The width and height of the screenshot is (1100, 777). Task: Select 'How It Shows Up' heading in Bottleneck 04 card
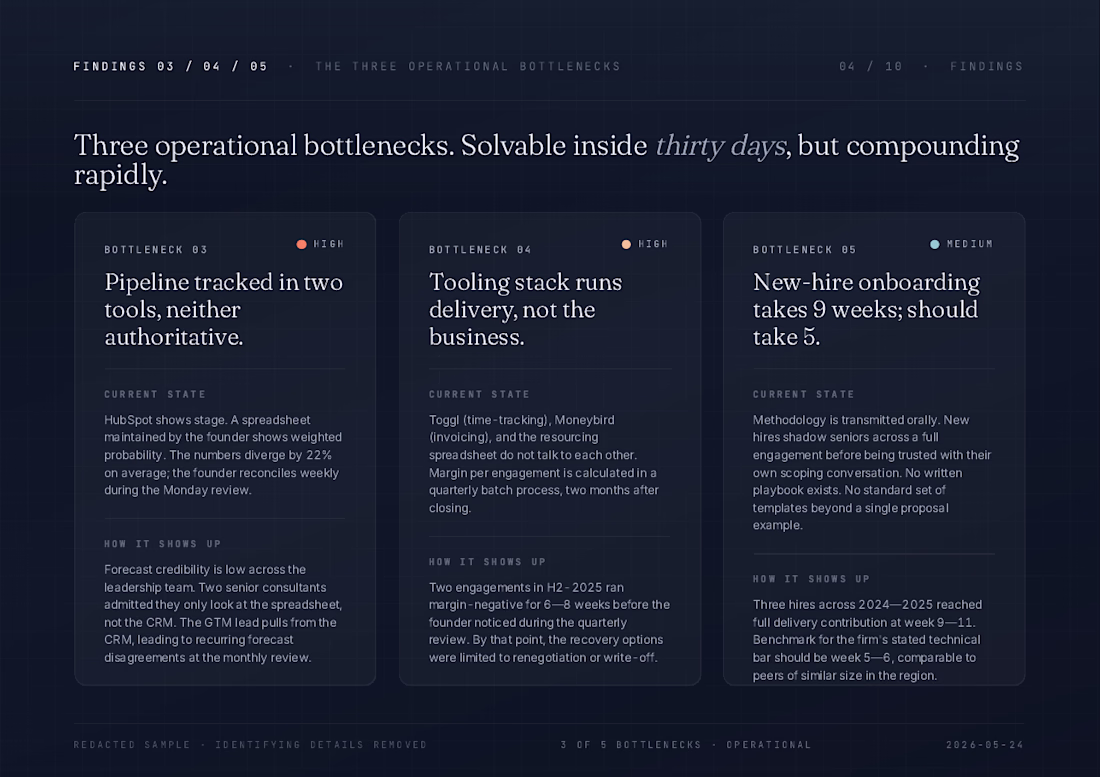pyautogui.click(x=488, y=562)
